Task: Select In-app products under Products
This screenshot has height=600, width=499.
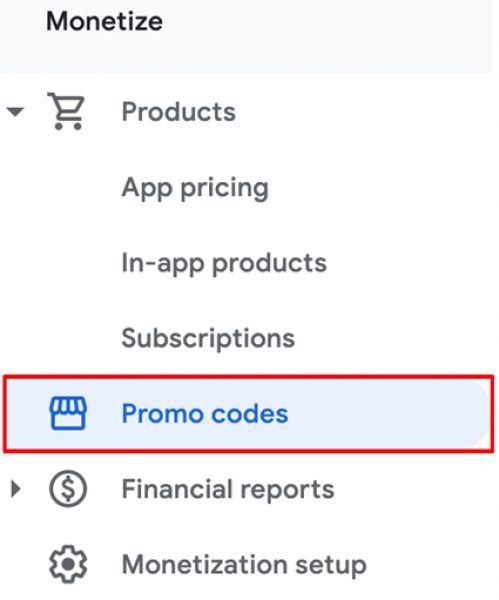Action: 224,263
